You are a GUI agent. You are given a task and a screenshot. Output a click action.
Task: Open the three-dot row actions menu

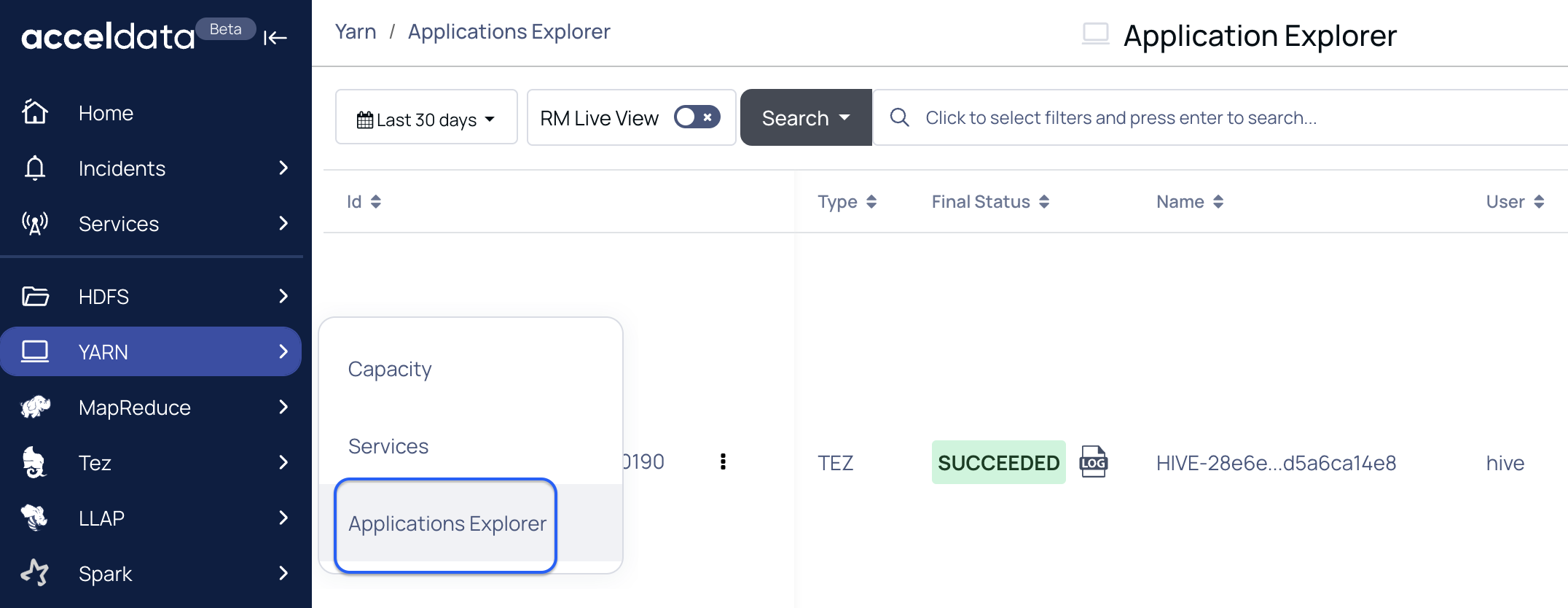tap(723, 461)
